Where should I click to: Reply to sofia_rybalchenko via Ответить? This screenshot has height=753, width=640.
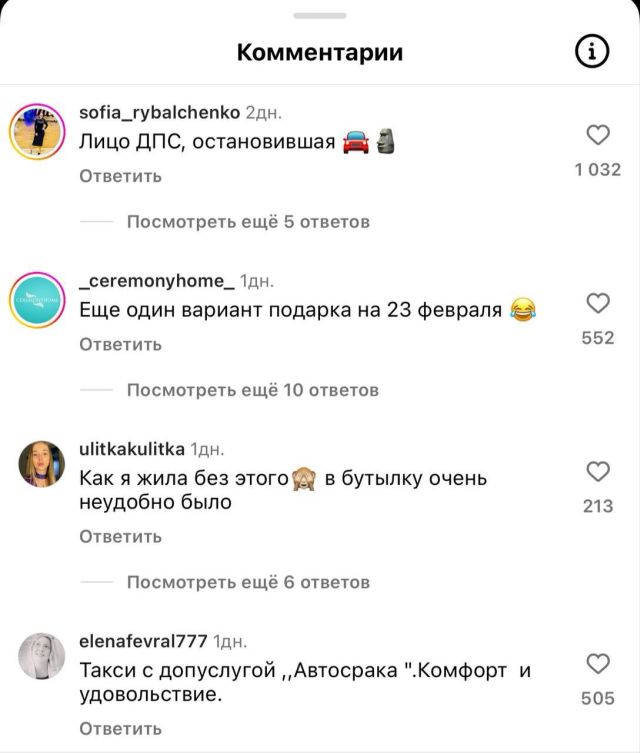pyautogui.click(x=121, y=176)
